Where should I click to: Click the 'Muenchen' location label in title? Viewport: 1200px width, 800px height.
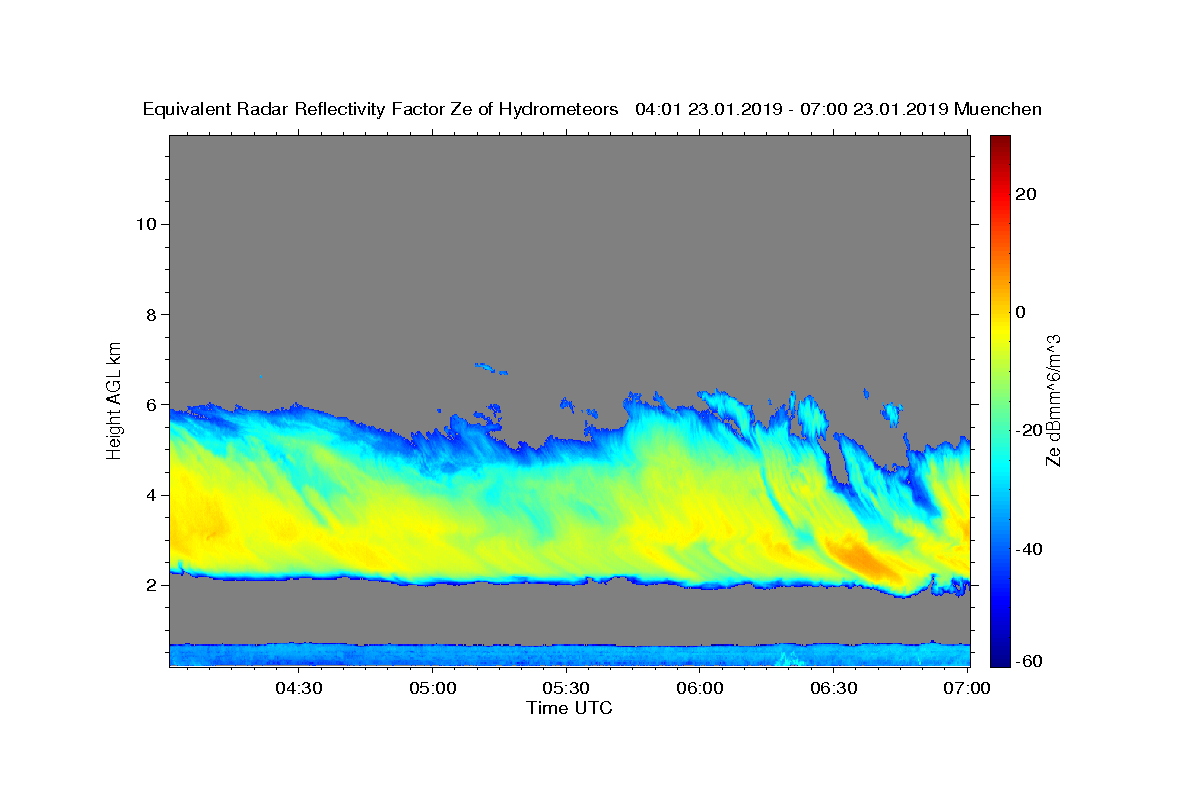[998, 109]
